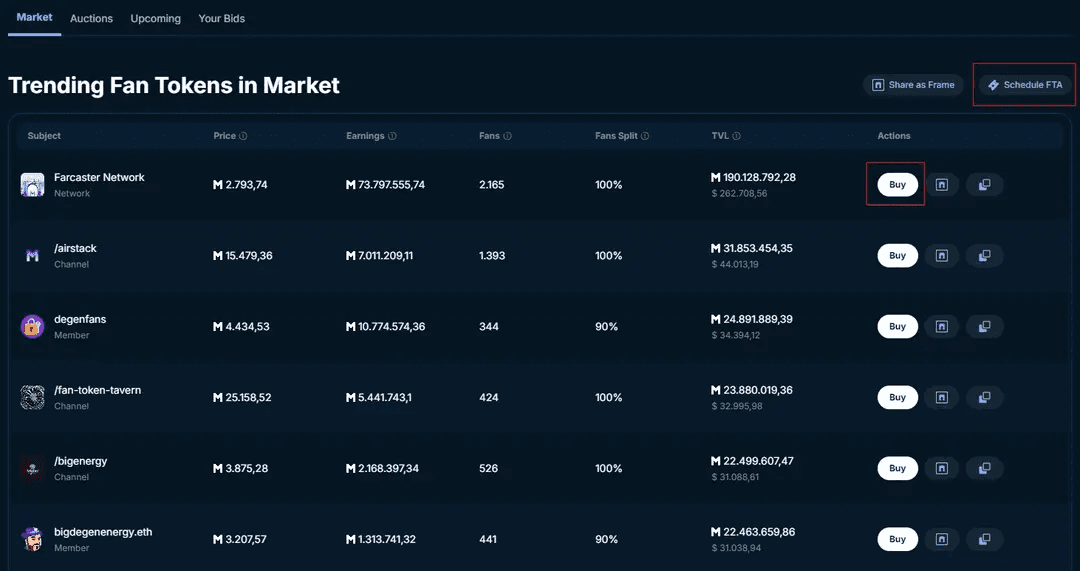Viewport: 1080px width, 571px height.
Task: Buy the bigdegenenergy.eth token
Action: click(897, 539)
